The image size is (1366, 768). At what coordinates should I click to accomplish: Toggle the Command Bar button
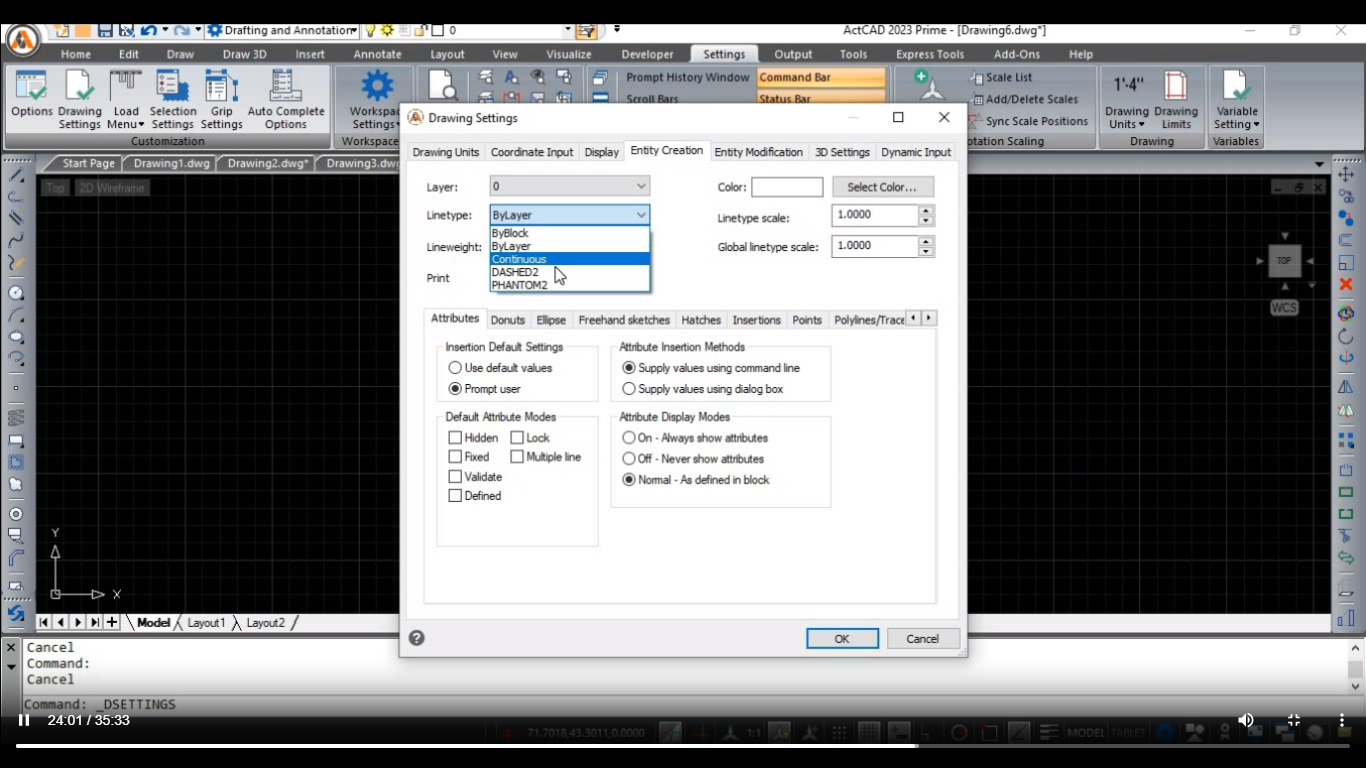pos(820,77)
